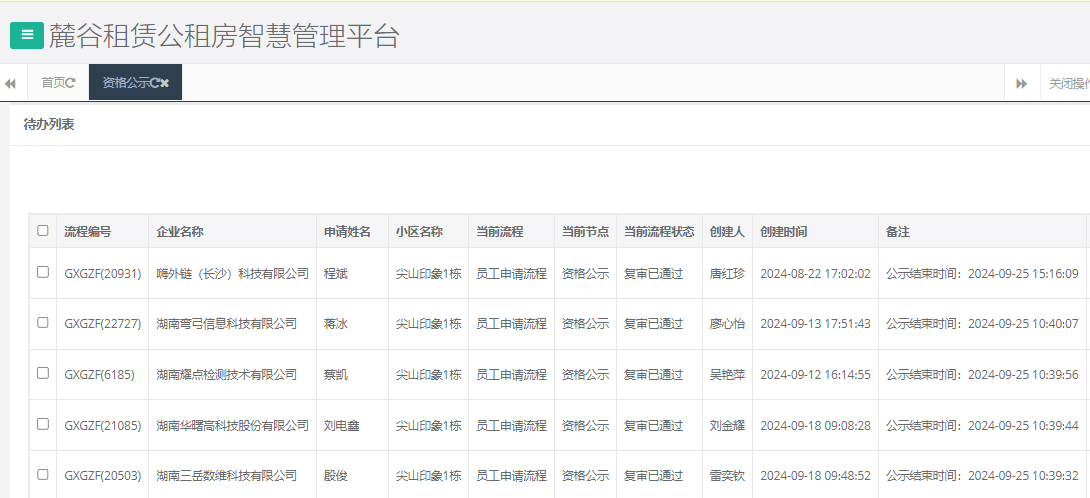Click company name 湖南弯弓信息科技有限公司
1090x498 pixels.
point(226,323)
